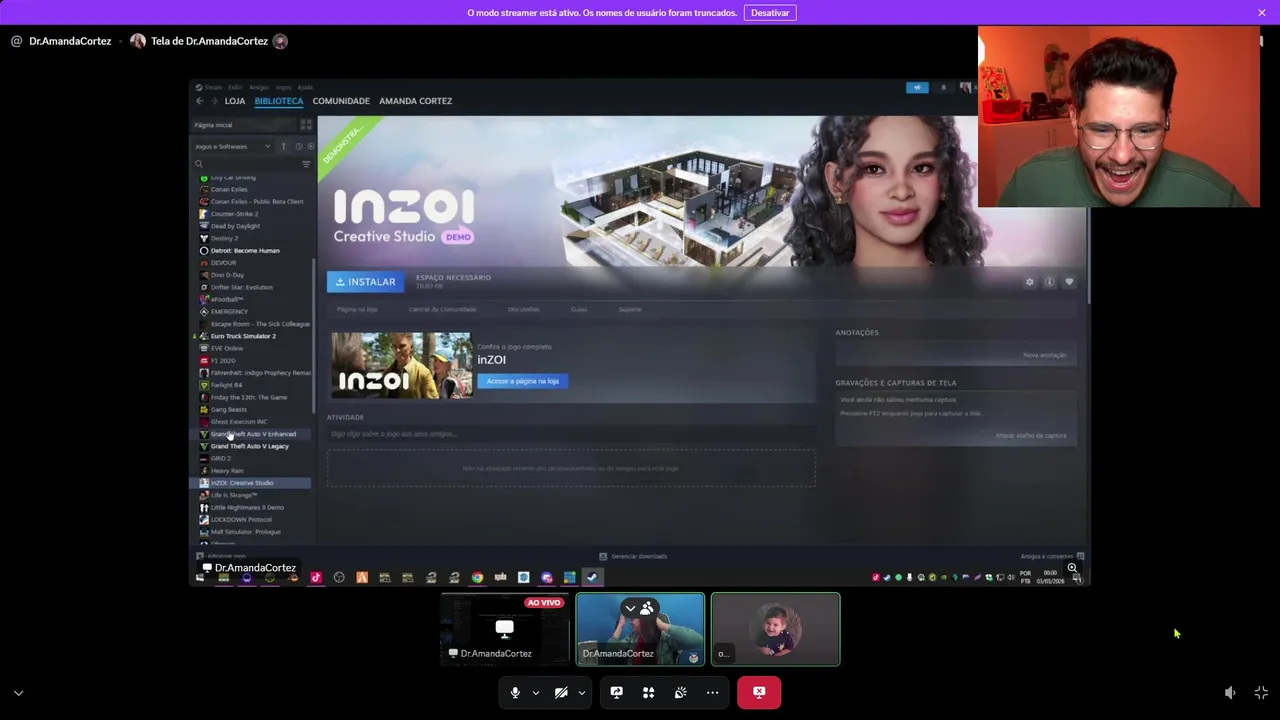Click the library search field
The width and height of the screenshot is (1280, 720).
tap(246, 164)
